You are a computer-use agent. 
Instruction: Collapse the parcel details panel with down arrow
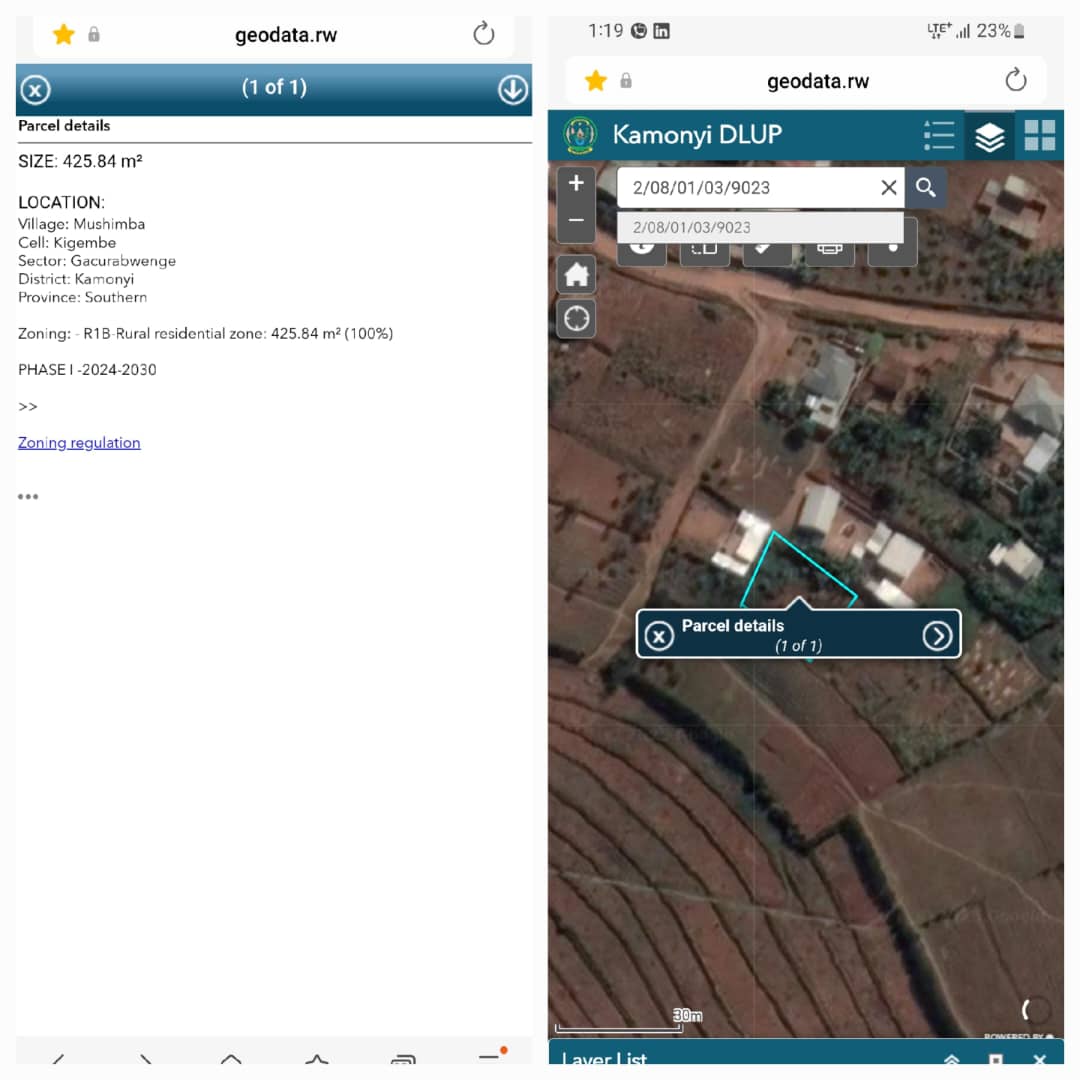pos(512,90)
